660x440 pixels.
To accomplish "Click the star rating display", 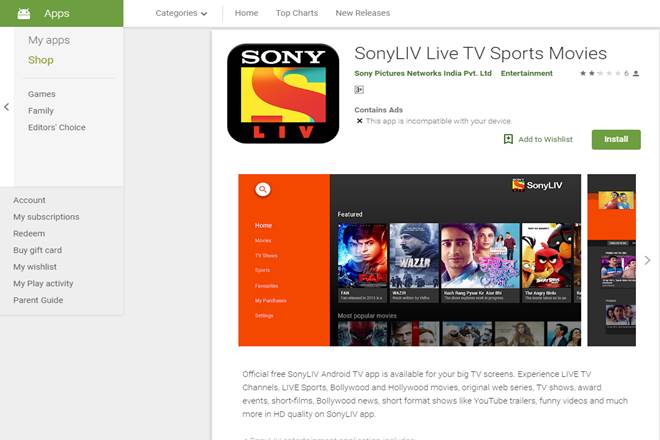I will (600, 73).
